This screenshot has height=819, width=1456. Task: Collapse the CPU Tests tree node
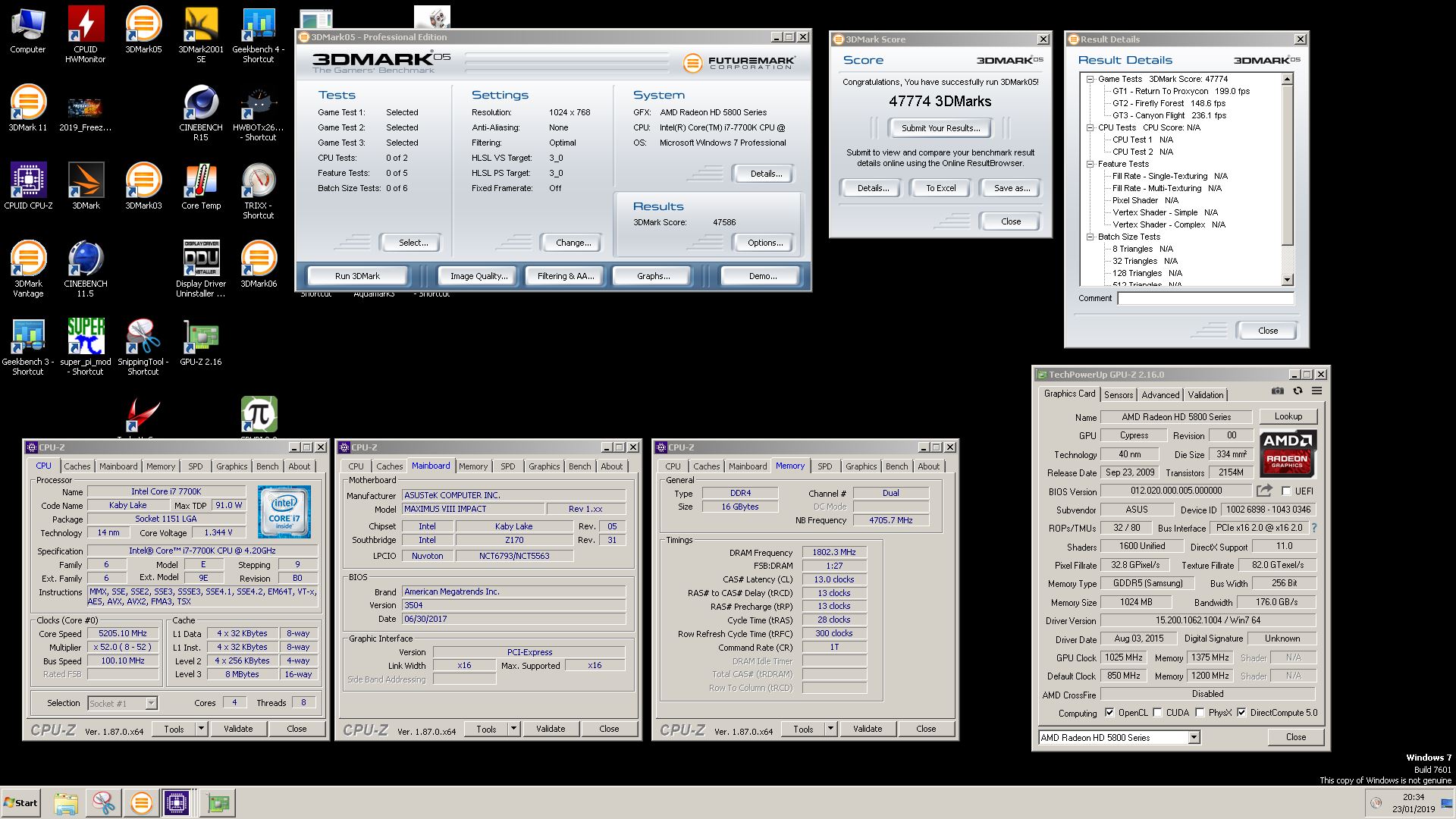click(x=1090, y=127)
